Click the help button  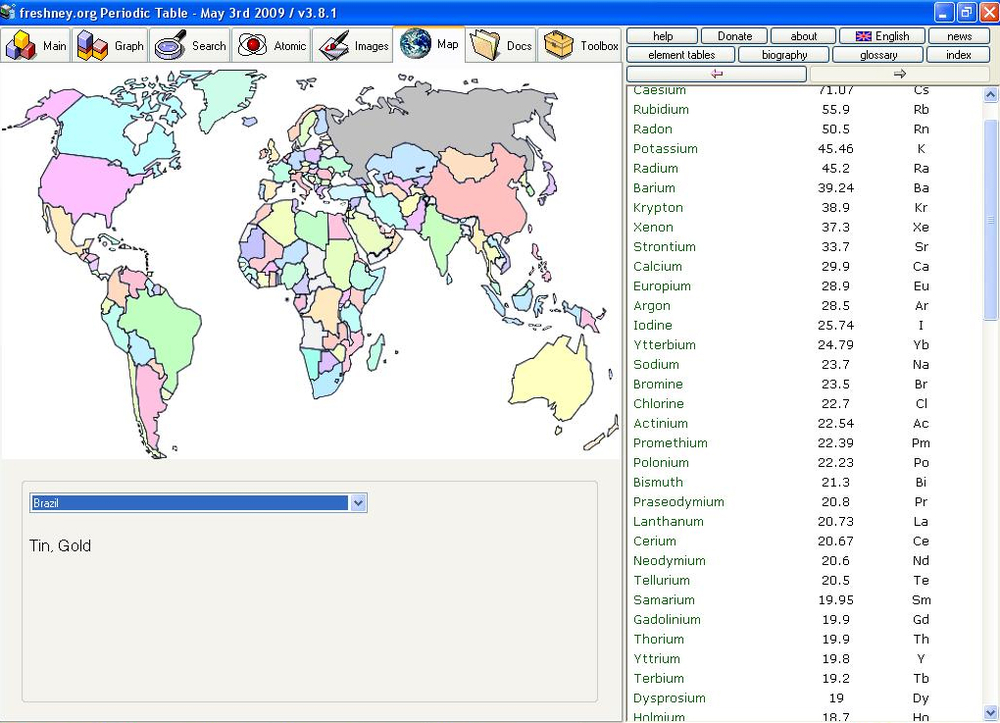tap(663, 36)
